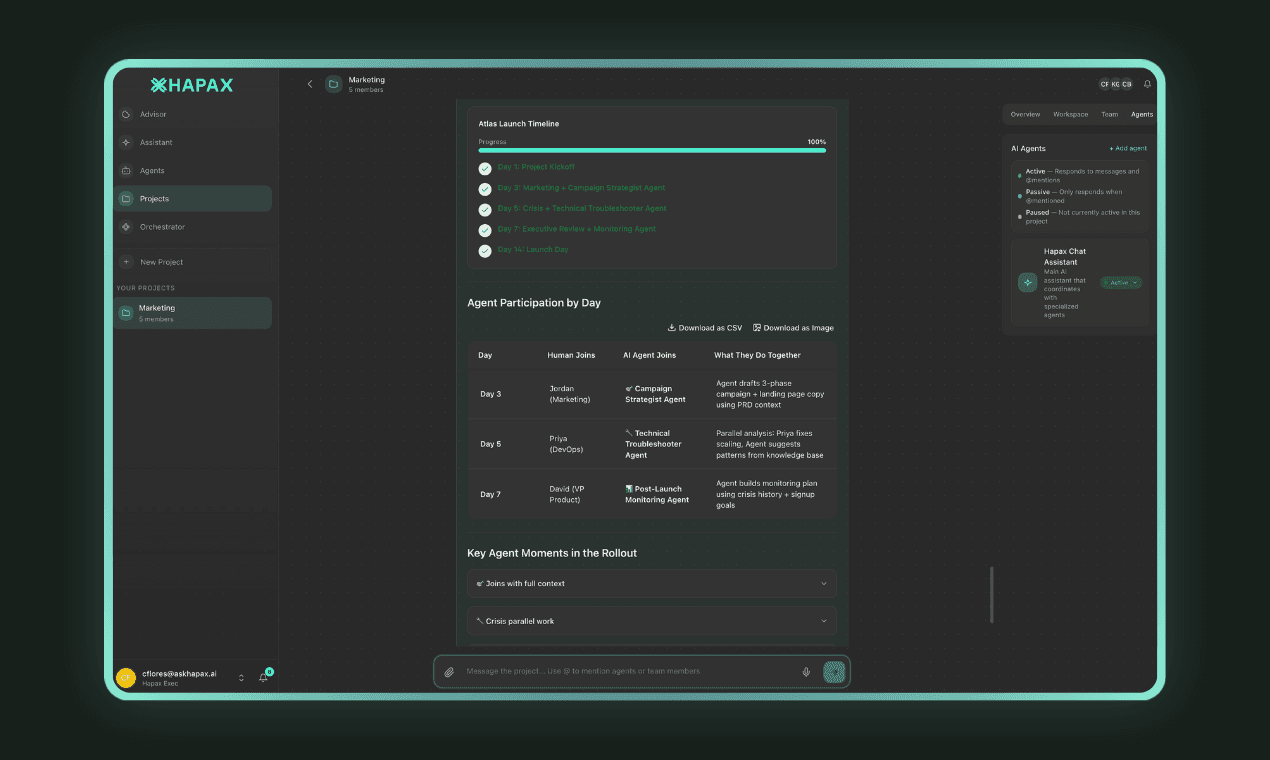Click the back arrow beside Marketing
This screenshot has width=1270, height=760.
click(x=310, y=84)
